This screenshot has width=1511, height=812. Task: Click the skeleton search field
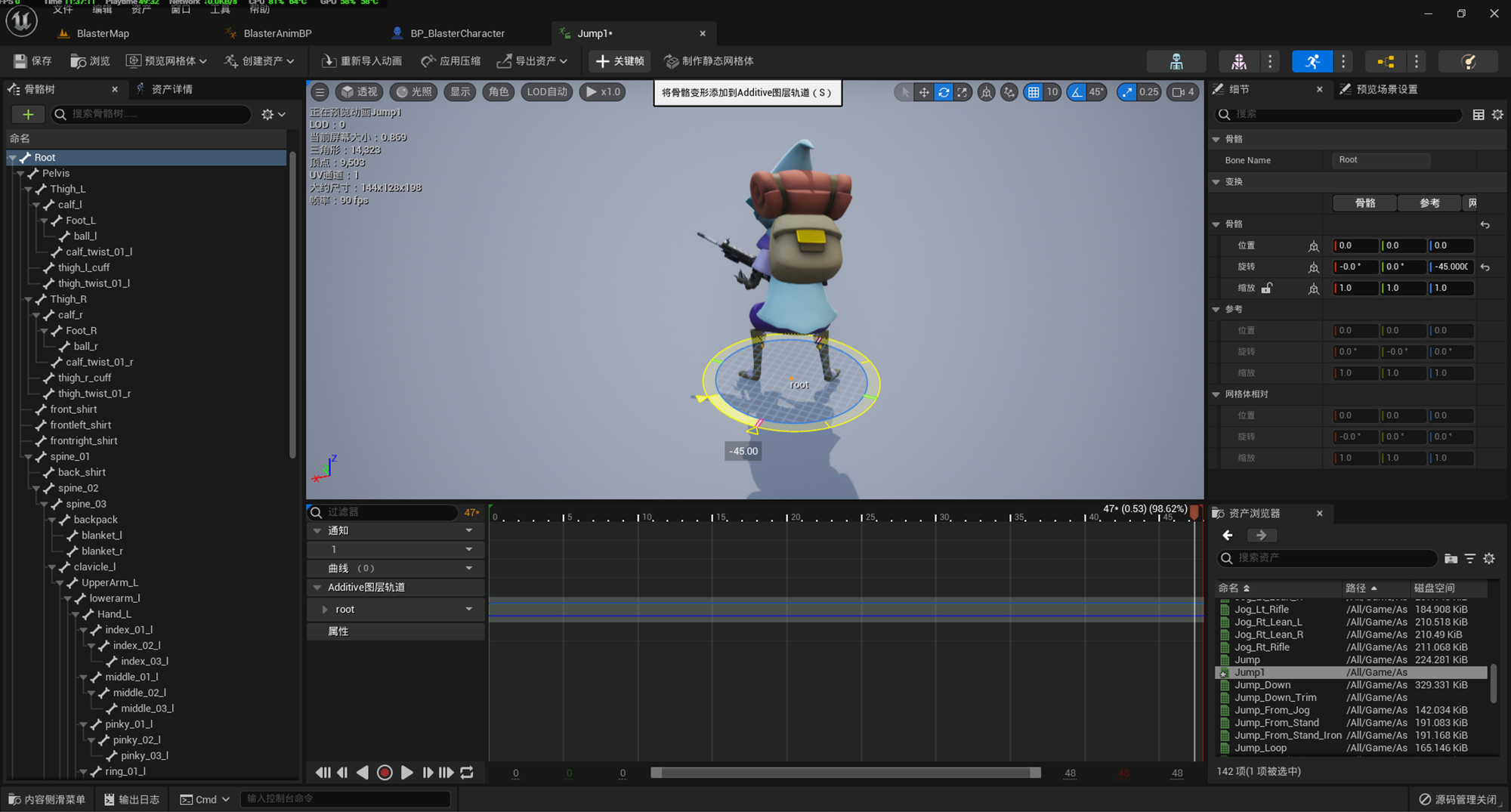[x=151, y=114]
